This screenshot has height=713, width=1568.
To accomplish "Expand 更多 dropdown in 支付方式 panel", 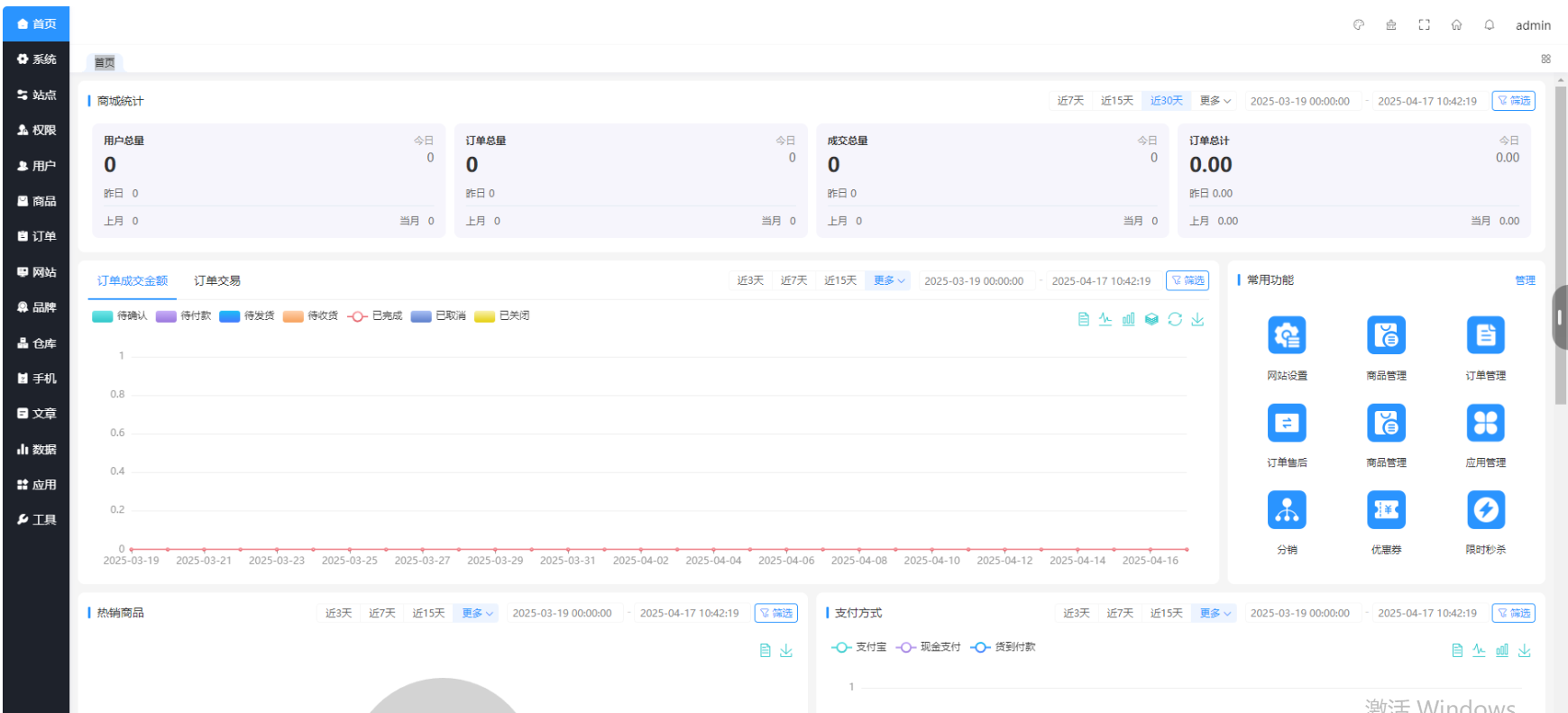I will (1215, 613).
